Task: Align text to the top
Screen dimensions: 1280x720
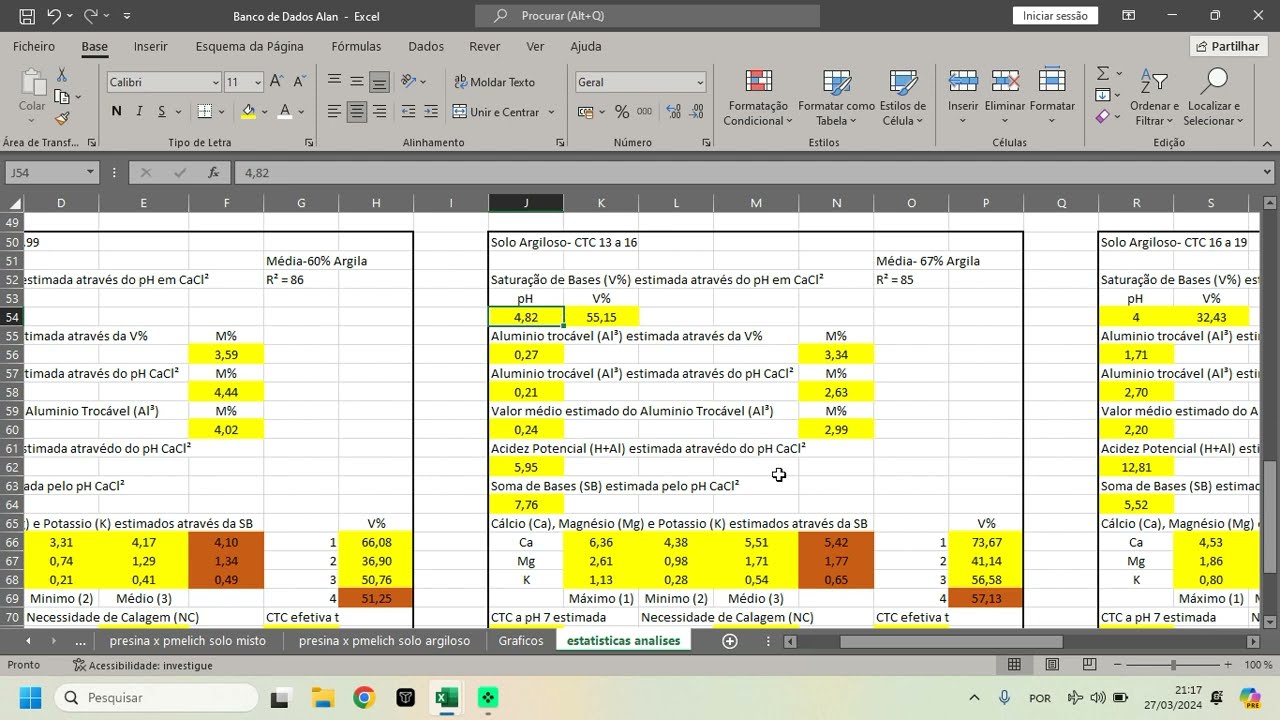Action: [x=335, y=82]
